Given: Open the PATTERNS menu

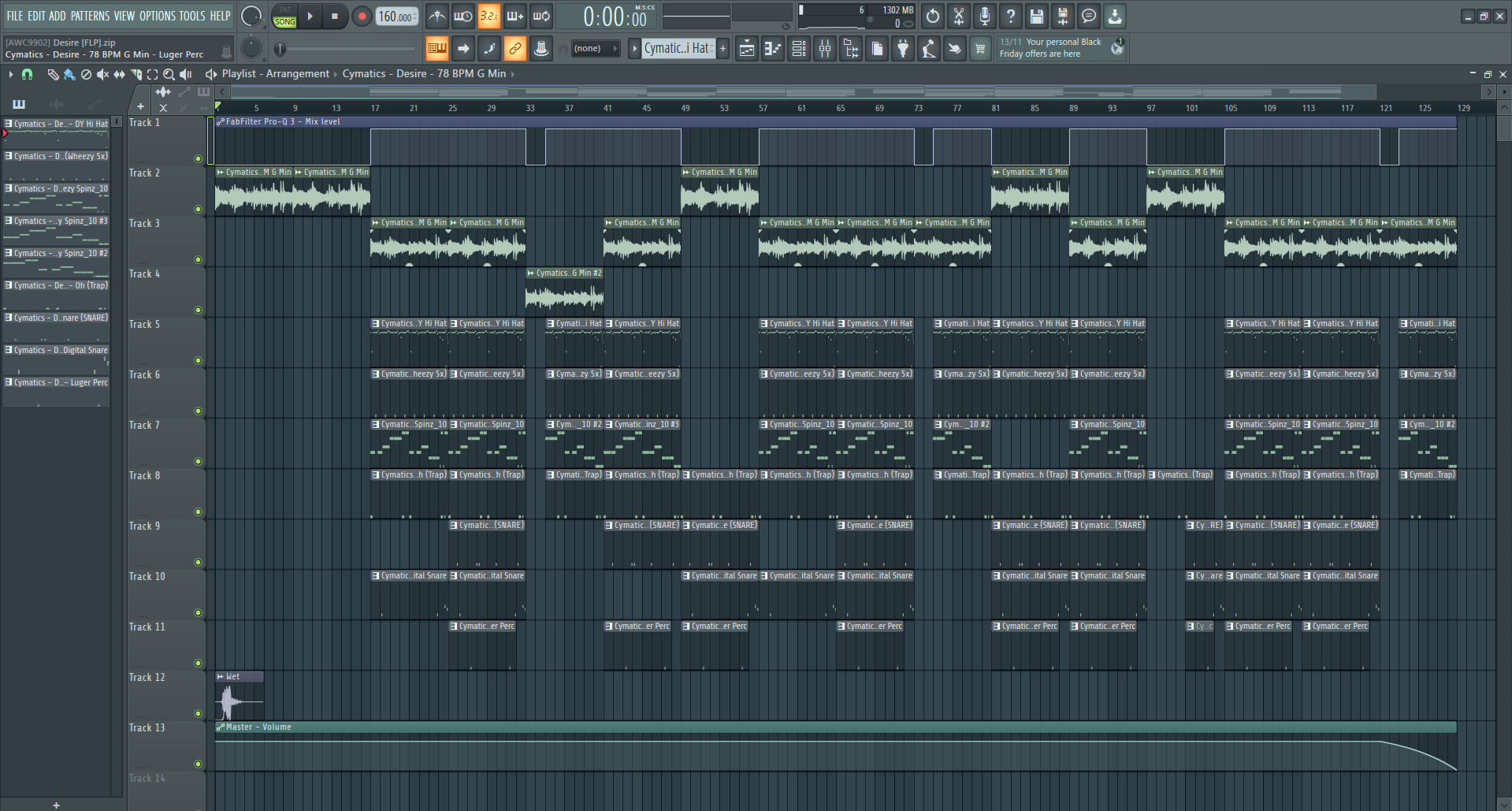Looking at the screenshot, I should 90,16.
